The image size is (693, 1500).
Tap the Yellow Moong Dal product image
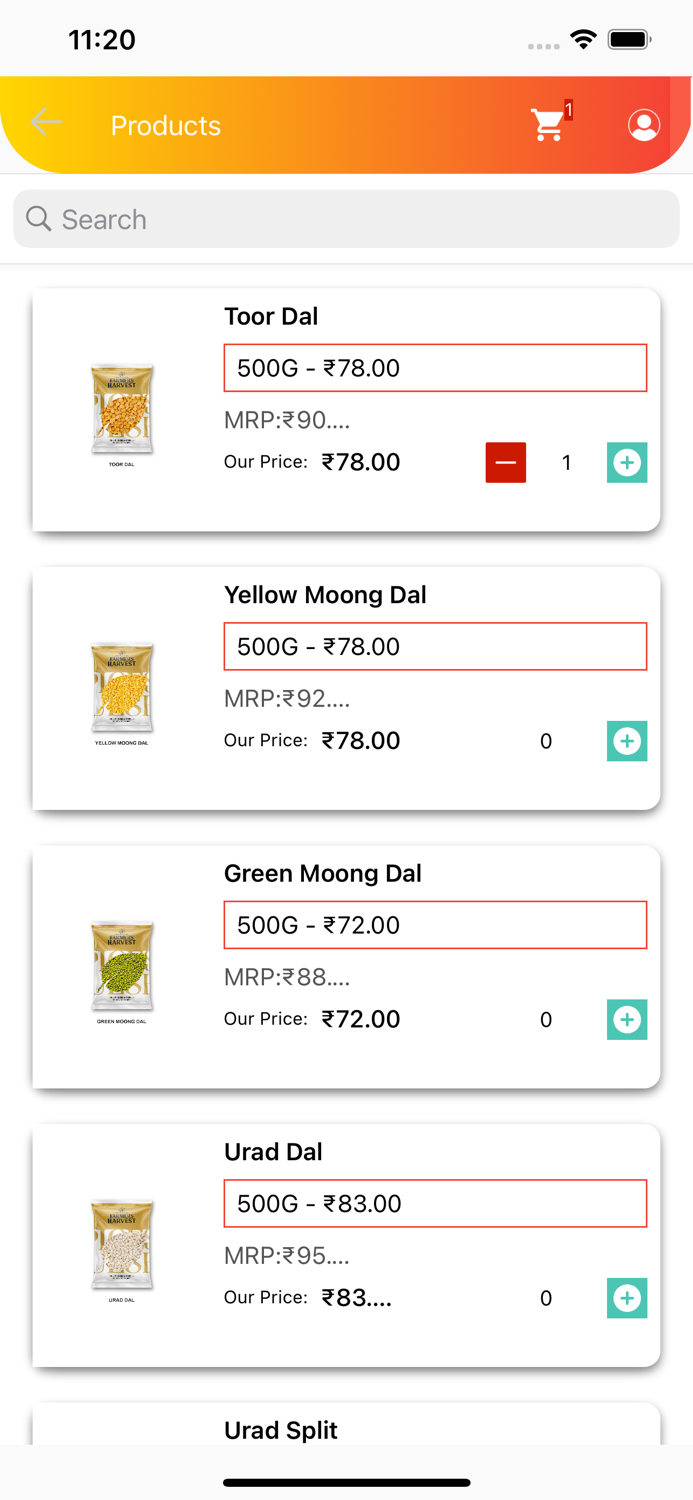click(x=122, y=690)
